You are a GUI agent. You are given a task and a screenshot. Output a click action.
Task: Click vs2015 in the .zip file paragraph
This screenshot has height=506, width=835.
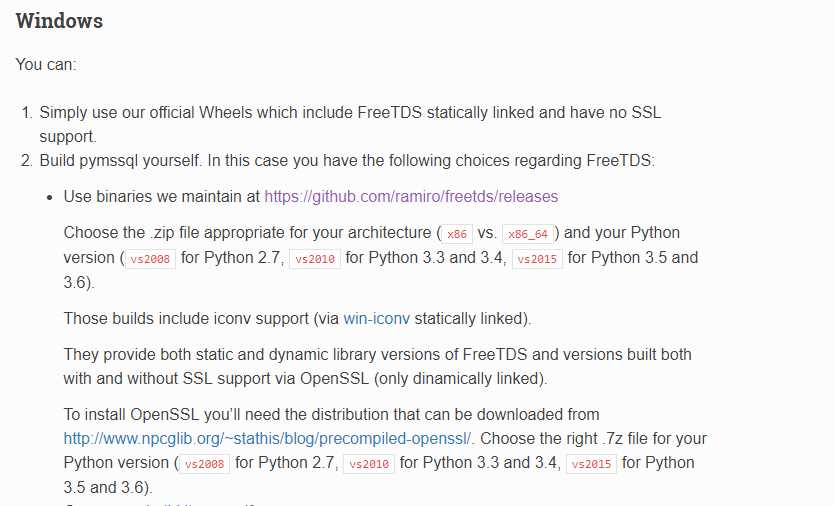click(537, 259)
